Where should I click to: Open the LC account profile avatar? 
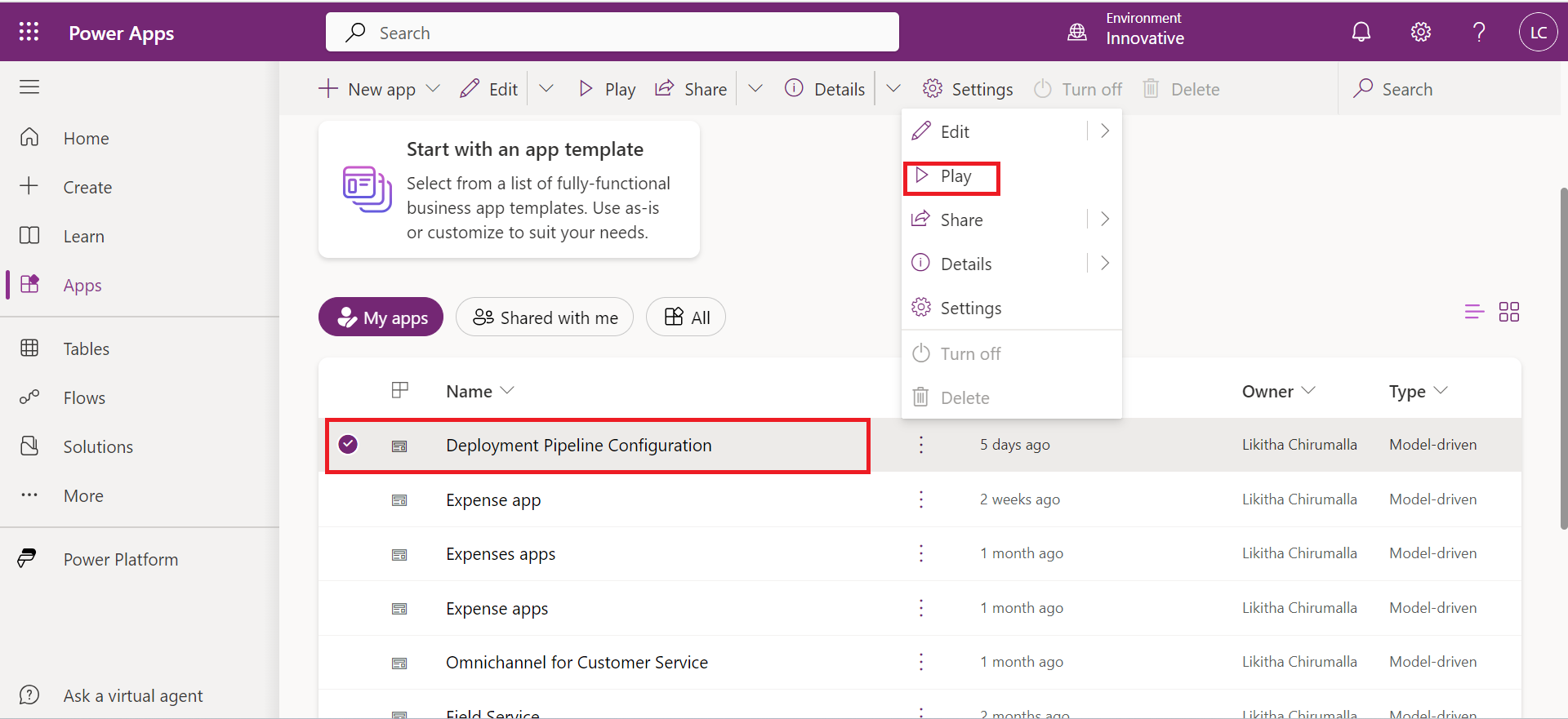coord(1538,33)
